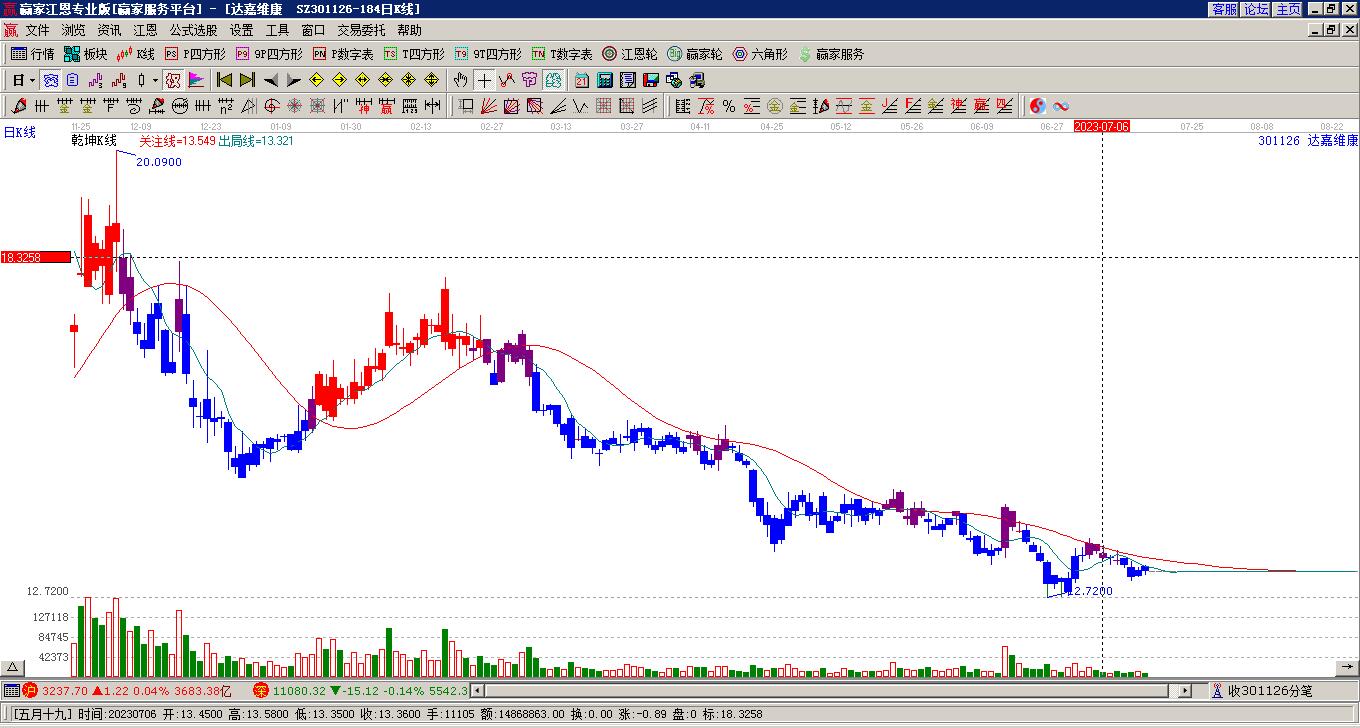Expand the candlestick style dropdown arrow
Image resolution: width=1360 pixels, height=728 pixels.
point(155,80)
